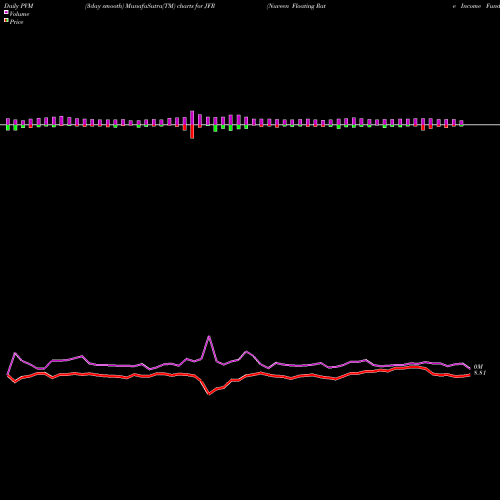The height and width of the screenshot is (500, 500).
Task: Click the 'MunafaSutra(TM) charts for JFR' heading
Action: tap(170, 6)
